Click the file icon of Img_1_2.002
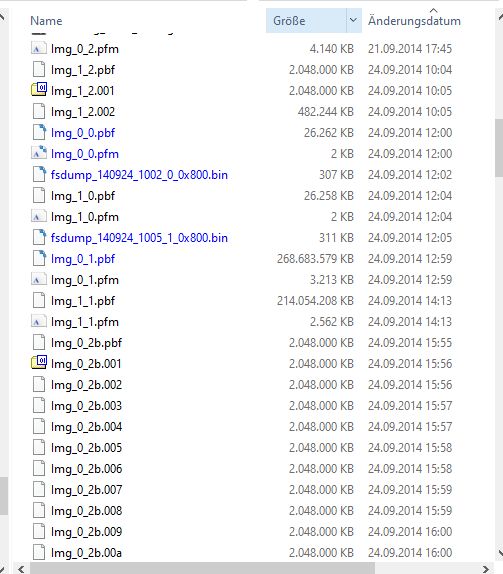Screen dimensions: 503x574 (x=39, y=111)
